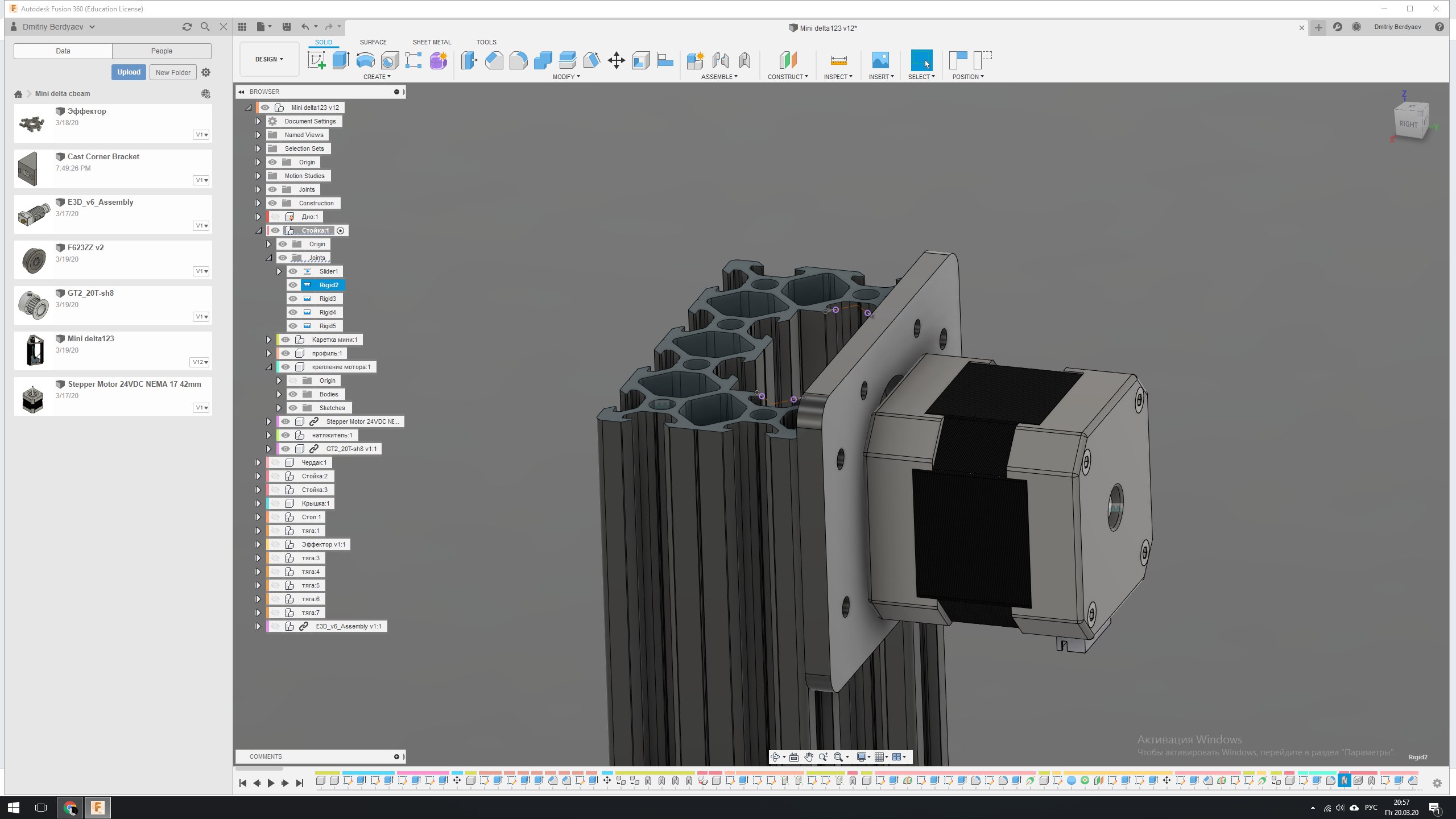Open the ASSEMBLE menu

pyautogui.click(x=719, y=77)
